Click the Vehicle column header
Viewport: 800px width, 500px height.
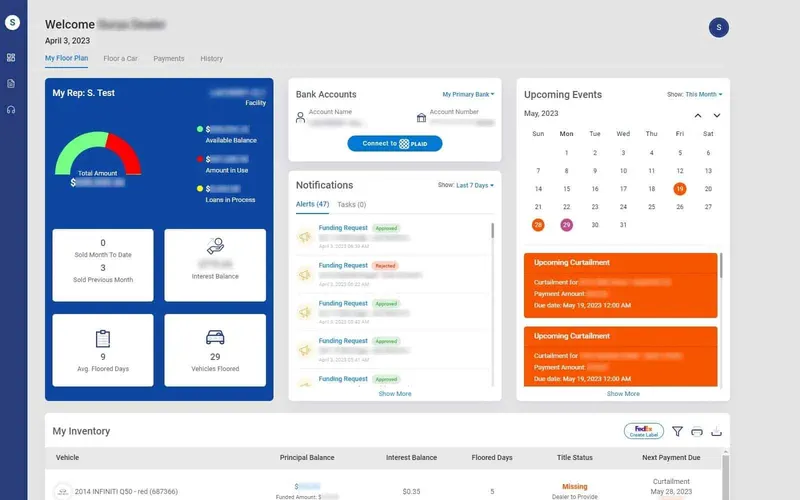[x=67, y=458]
